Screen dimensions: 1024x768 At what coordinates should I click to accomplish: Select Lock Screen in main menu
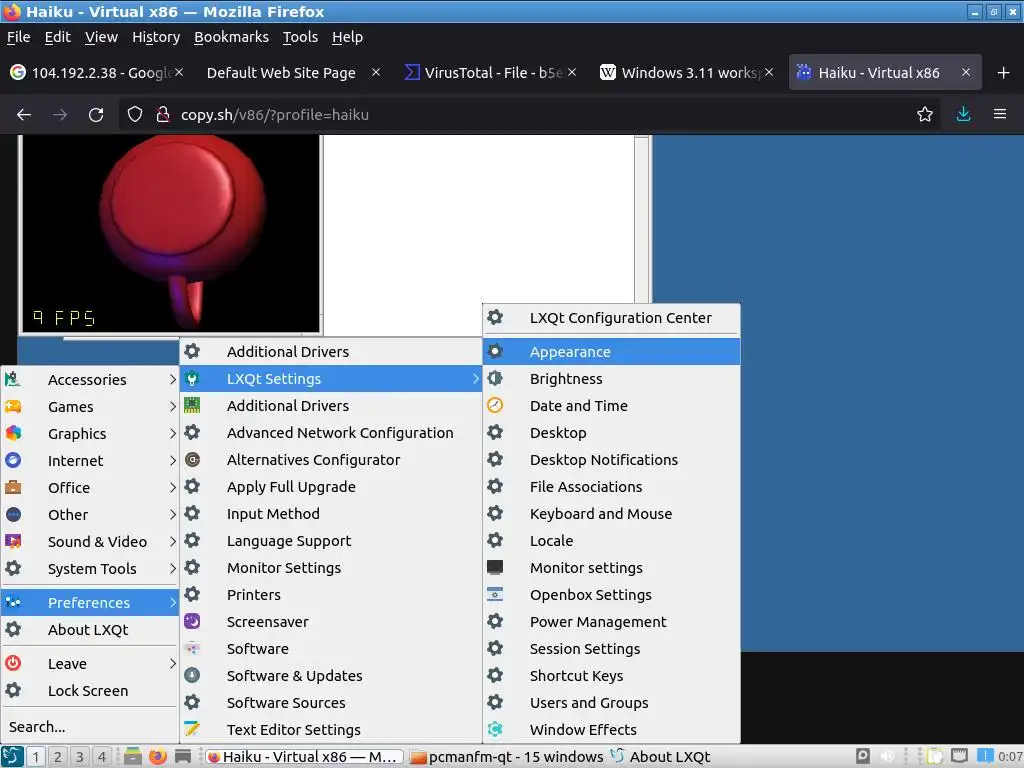(89, 690)
